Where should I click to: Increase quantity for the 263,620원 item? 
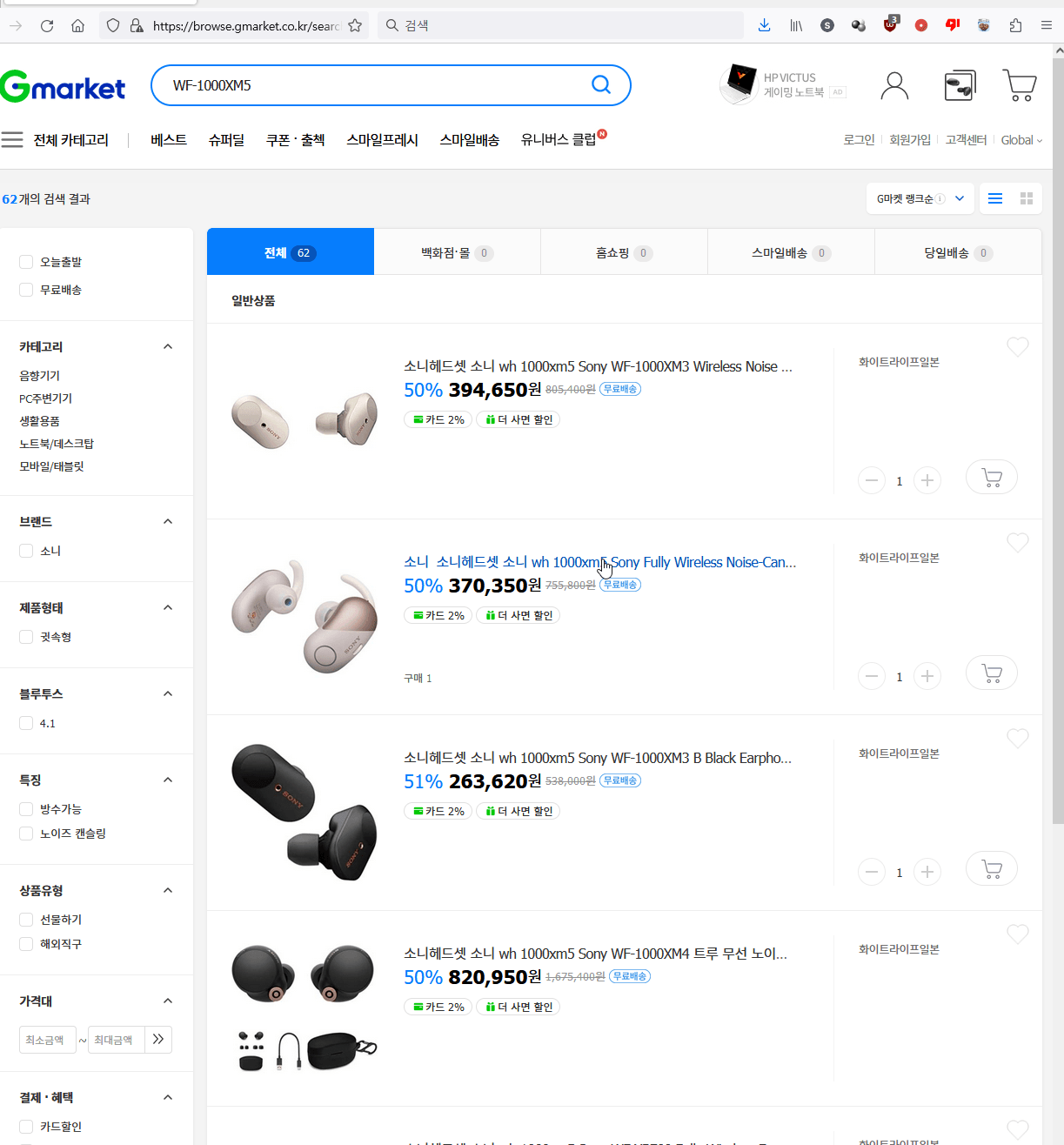(x=927, y=872)
